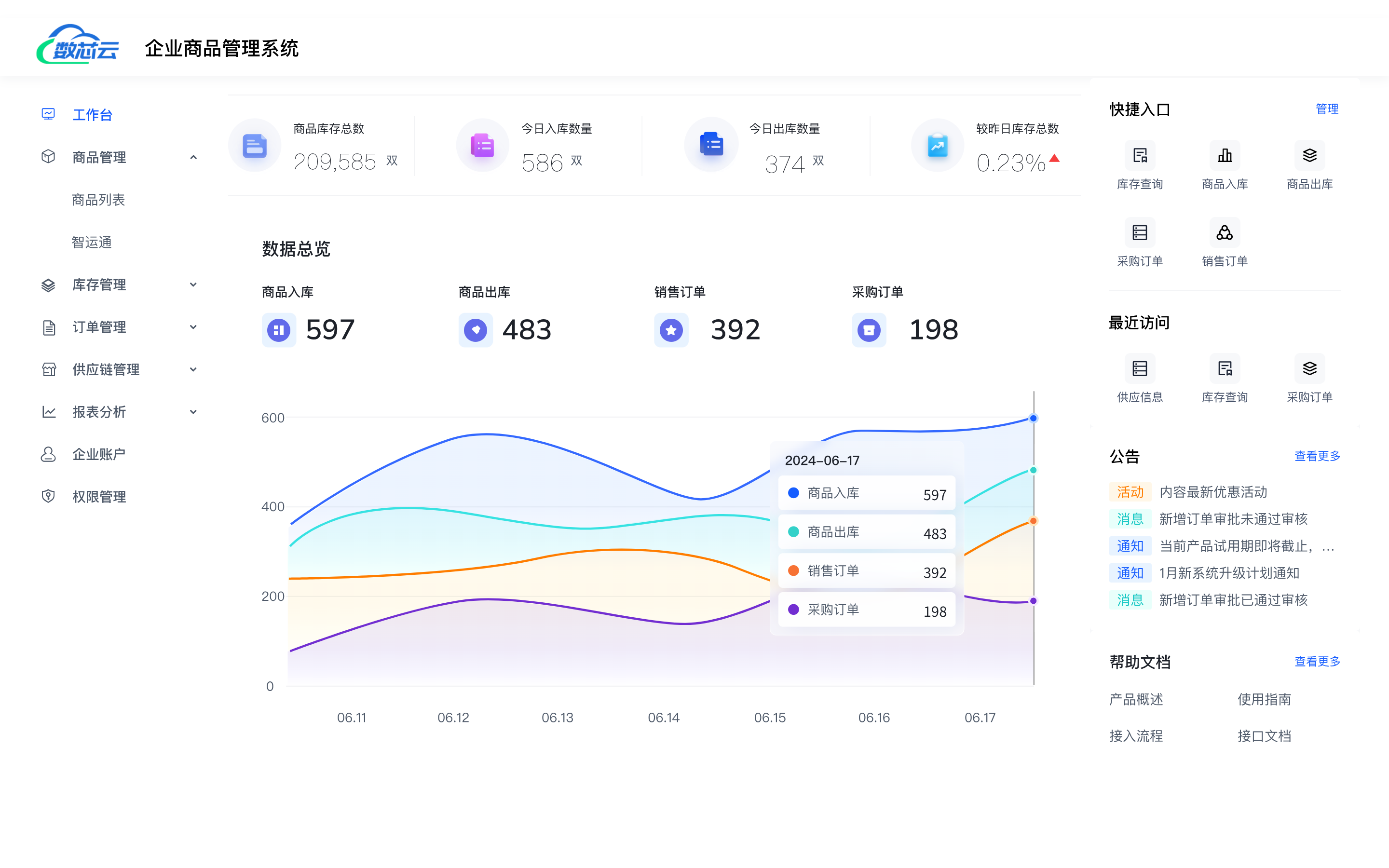Expand the 库存管理 menu
The image size is (1389, 868).
pos(193,285)
